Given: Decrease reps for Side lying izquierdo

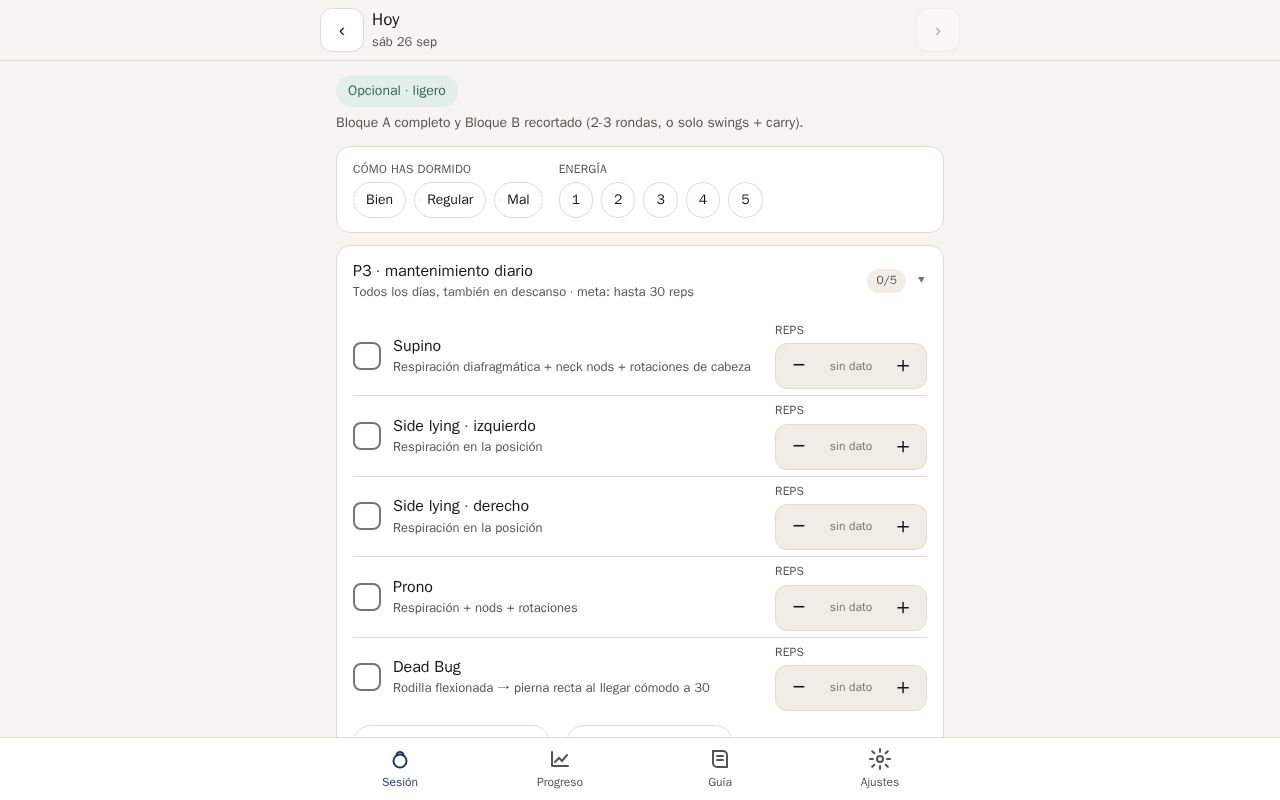Looking at the screenshot, I should tap(799, 447).
